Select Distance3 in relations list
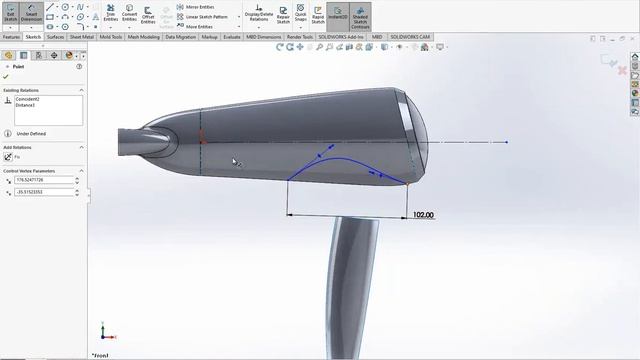This screenshot has height=360, width=640. pyautogui.click(x=25, y=105)
